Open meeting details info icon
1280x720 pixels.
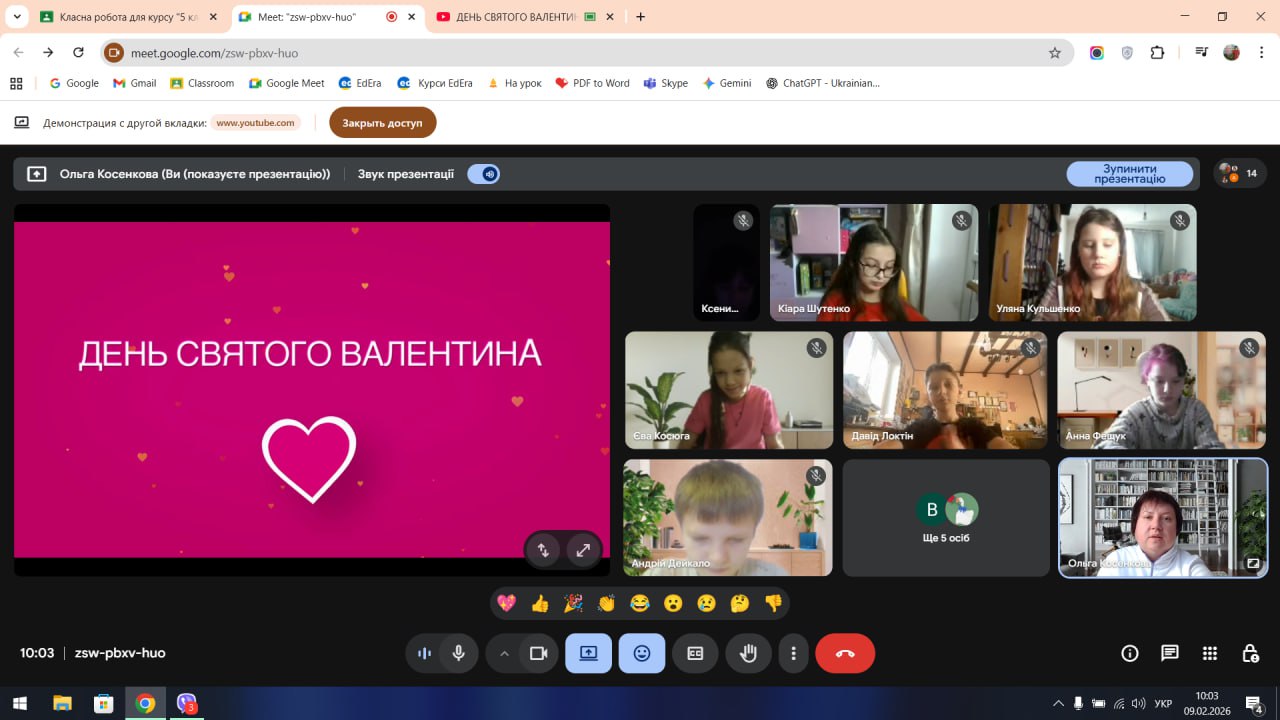click(1129, 653)
